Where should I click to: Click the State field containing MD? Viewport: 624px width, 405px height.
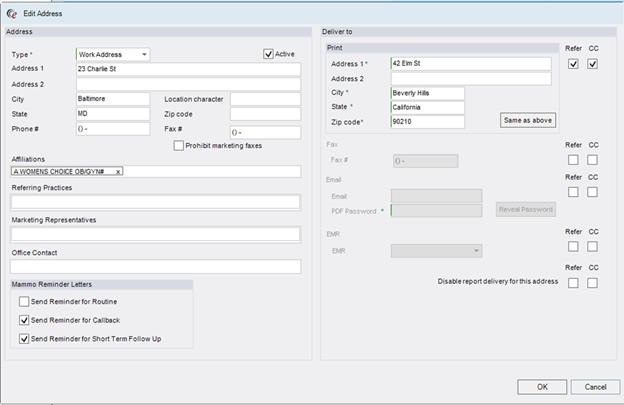(x=113, y=114)
